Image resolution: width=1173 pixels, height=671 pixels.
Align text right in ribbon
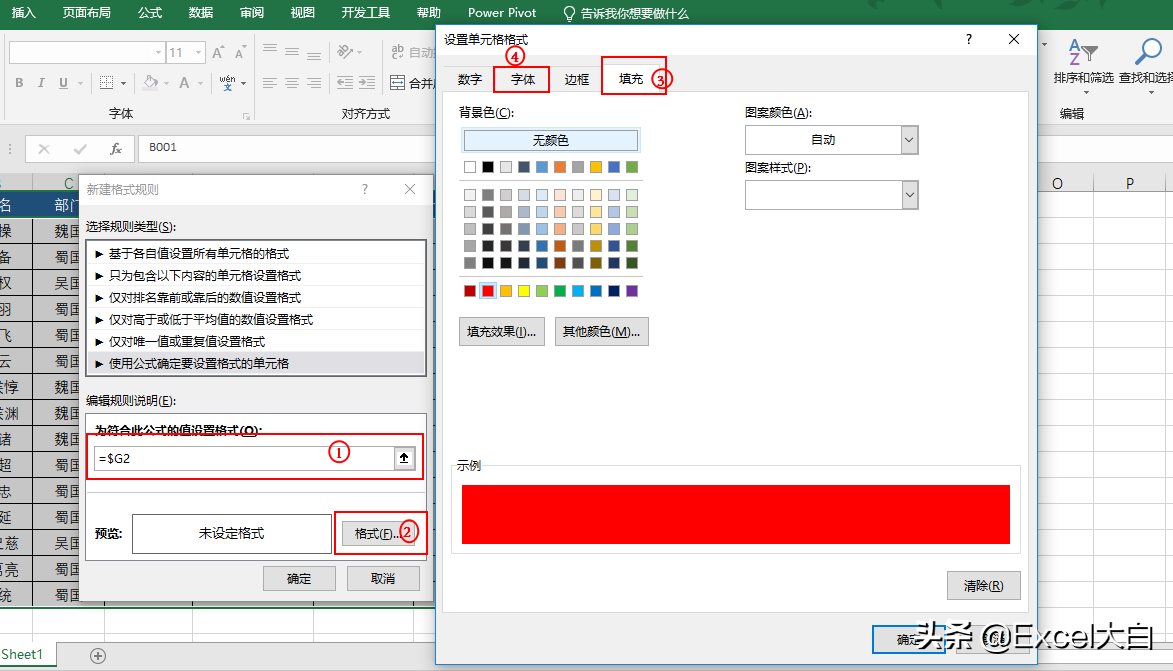pos(314,83)
